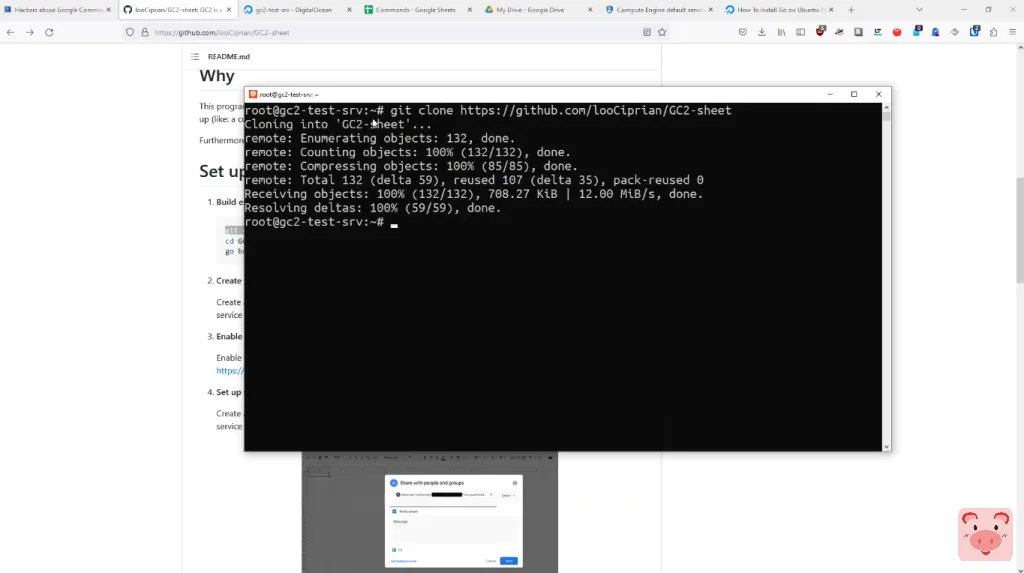This screenshot has width=1024, height=573.
Task: Click "Cloning into 'GC2-sheet'..." terminal line
Action: click(x=338, y=124)
